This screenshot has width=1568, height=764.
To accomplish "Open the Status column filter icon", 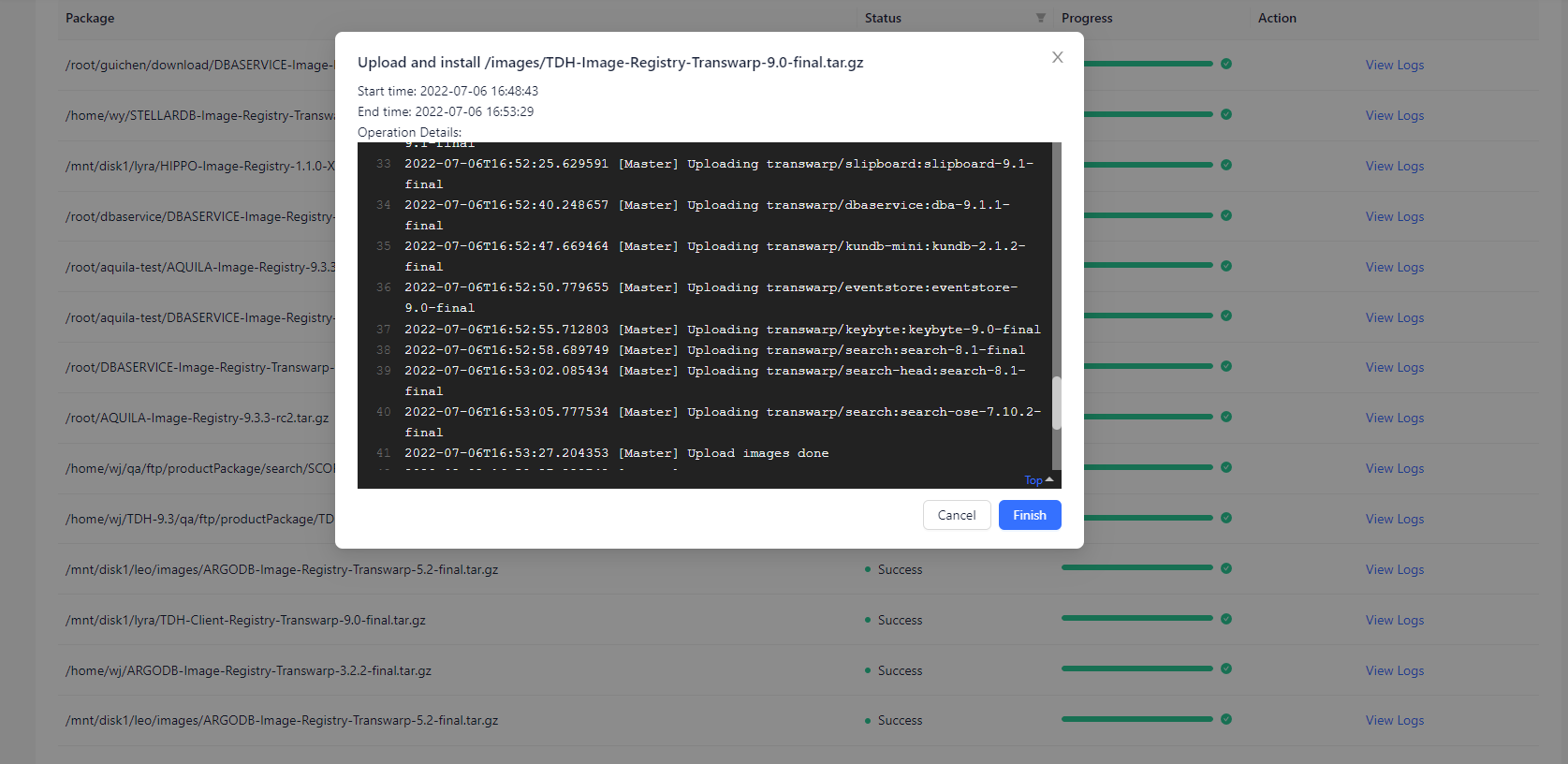I will [1041, 18].
